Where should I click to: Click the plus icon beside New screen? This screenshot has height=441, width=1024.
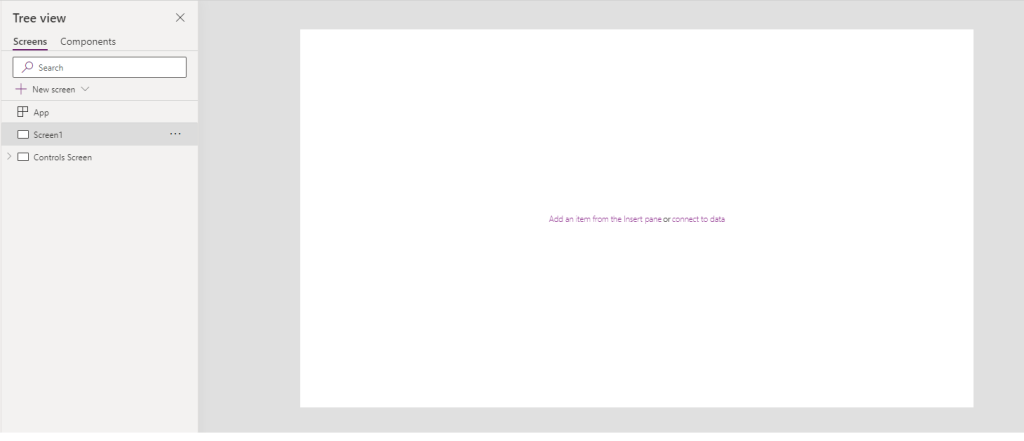click(x=21, y=89)
